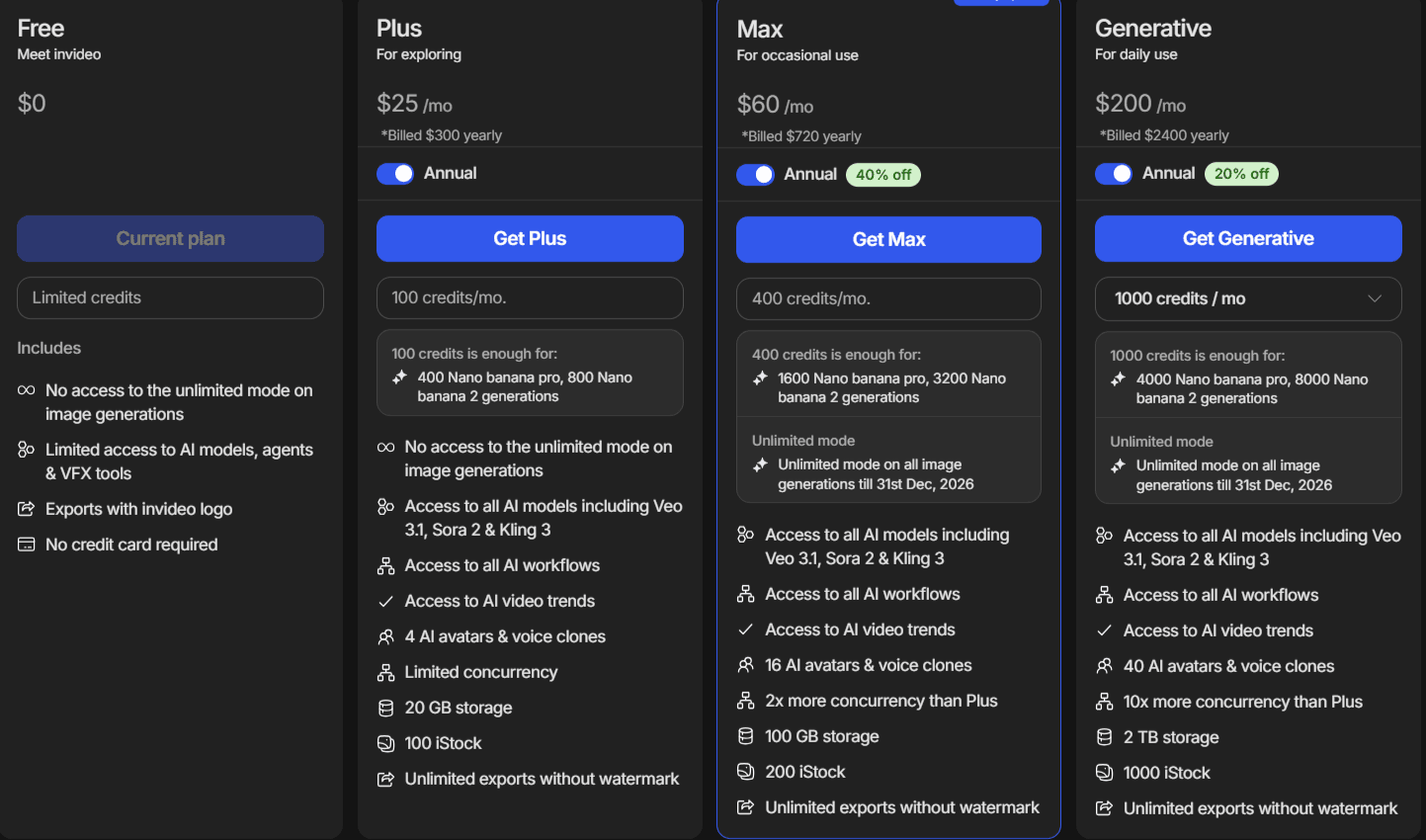Viewport: 1426px width, 840px height.
Task: Click the Get Max button
Action: tap(888, 240)
